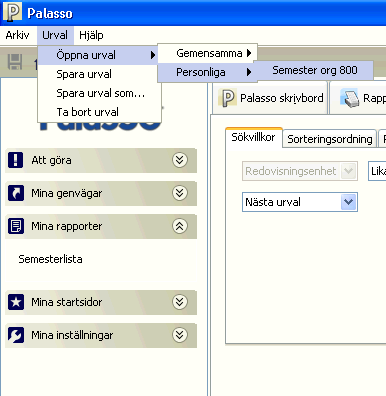Click the Mina rapporter document icon
This screenshot has height=396, width=386.
tap(15, 226)
